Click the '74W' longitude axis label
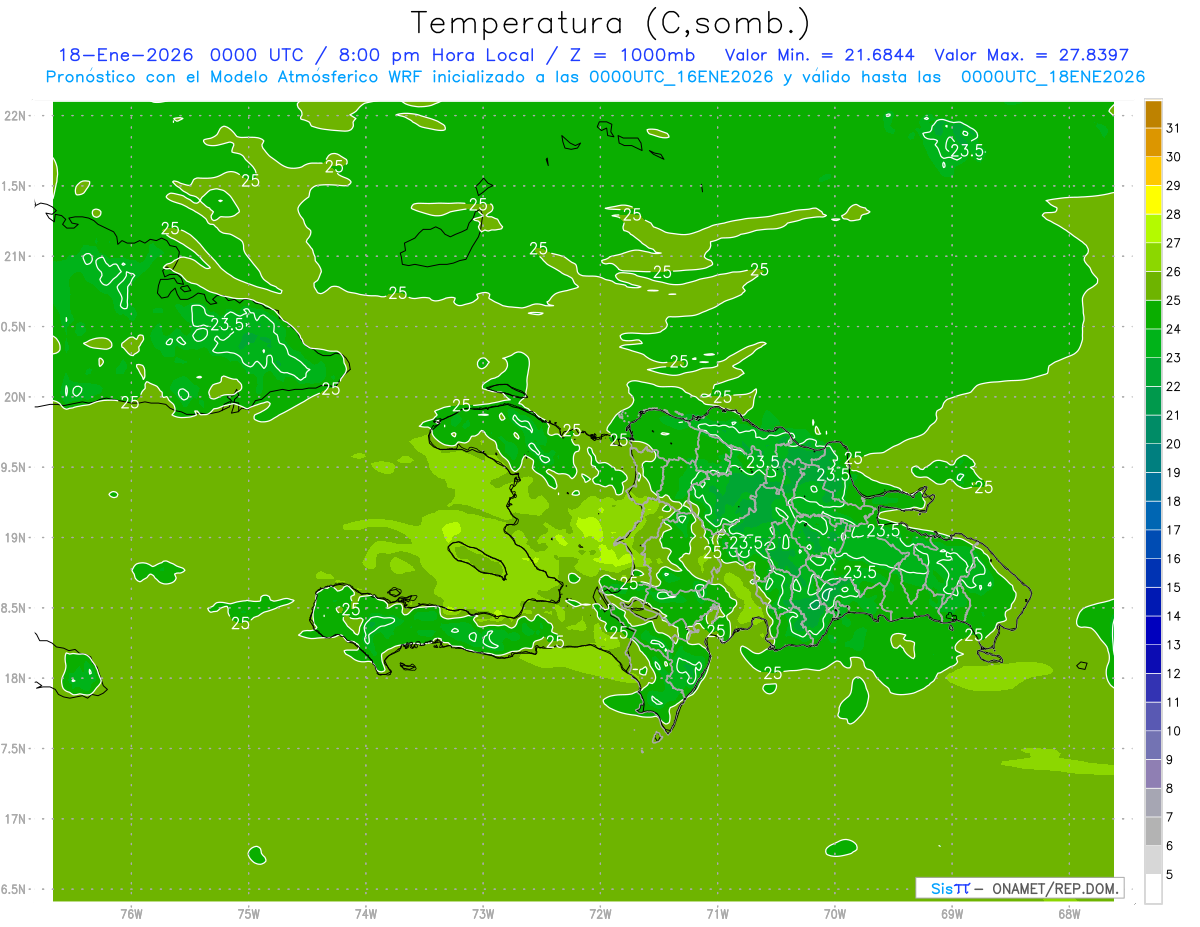Viewport: 1200px width, 927px height. [366, 914]
